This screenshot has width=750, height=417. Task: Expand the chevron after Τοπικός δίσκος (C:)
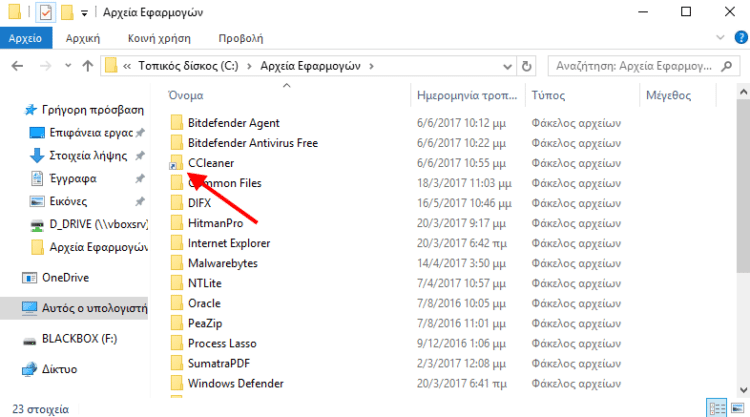(249, 66)
